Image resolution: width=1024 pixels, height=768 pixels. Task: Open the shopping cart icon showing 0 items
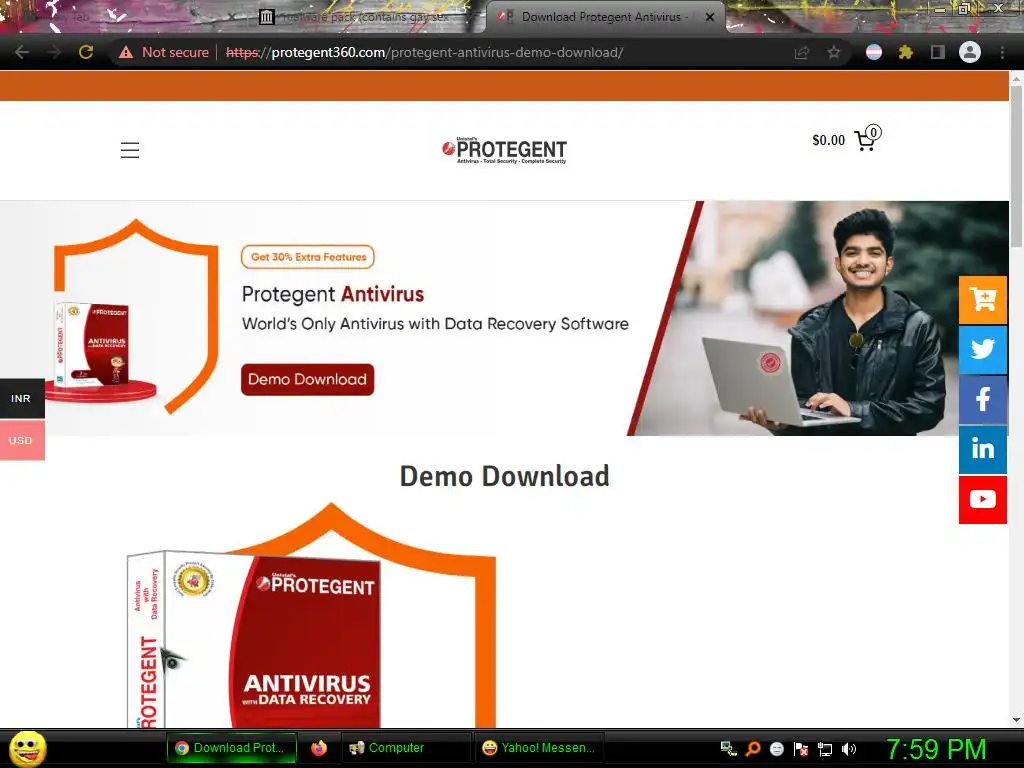pos(868,138)
